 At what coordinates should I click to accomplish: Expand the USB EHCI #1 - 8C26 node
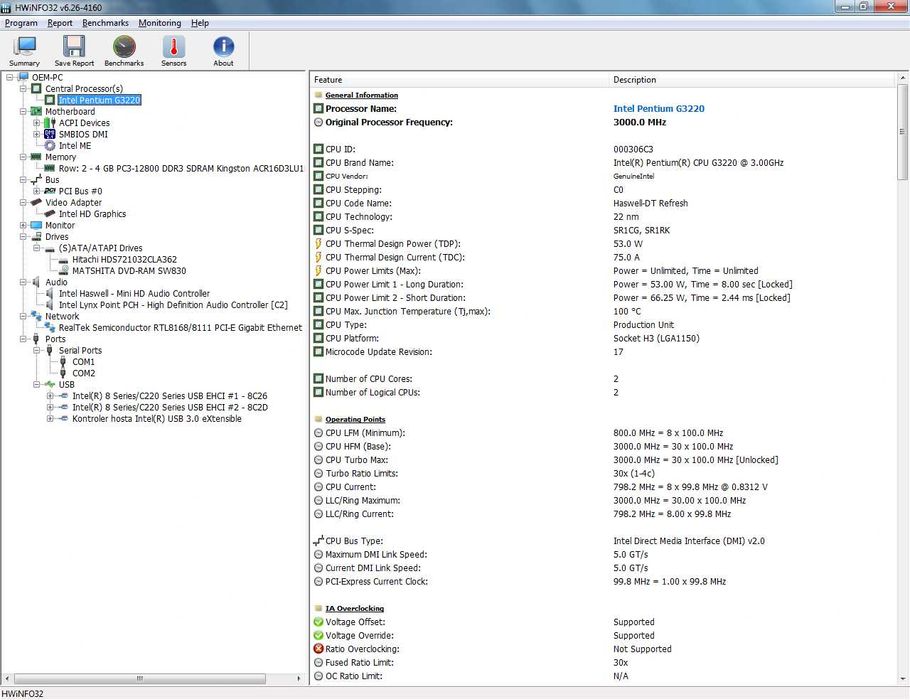[x=50, y=396]
